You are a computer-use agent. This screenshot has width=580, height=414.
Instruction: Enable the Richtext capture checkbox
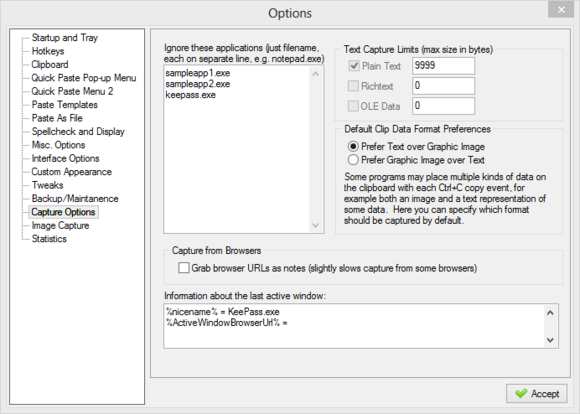[354, 86]
